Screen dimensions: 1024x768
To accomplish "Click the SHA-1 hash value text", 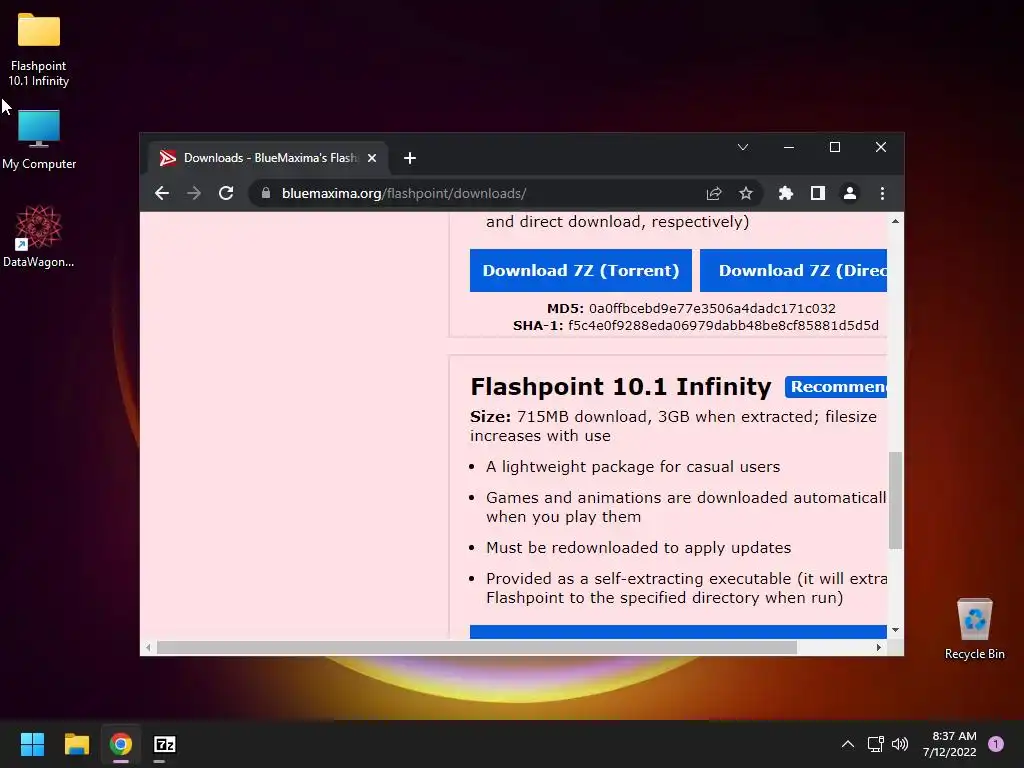I will click(x=723, y=325).
